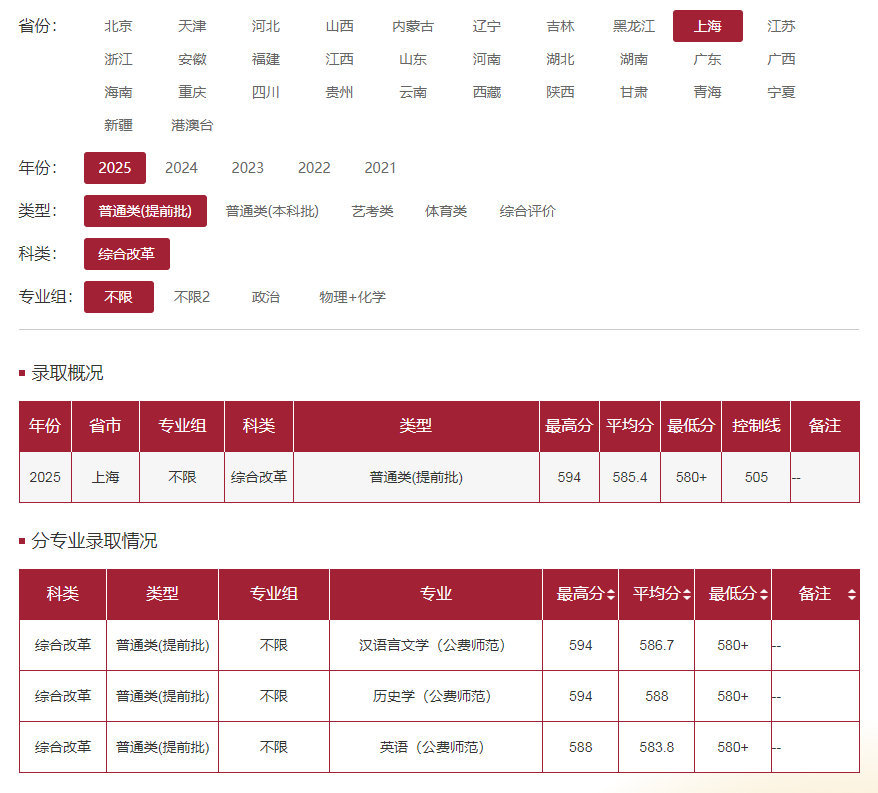Screen dimensions: 878x793
Task: Click 英语（公费师范）major cell
Action: click(x=435, y=747)
